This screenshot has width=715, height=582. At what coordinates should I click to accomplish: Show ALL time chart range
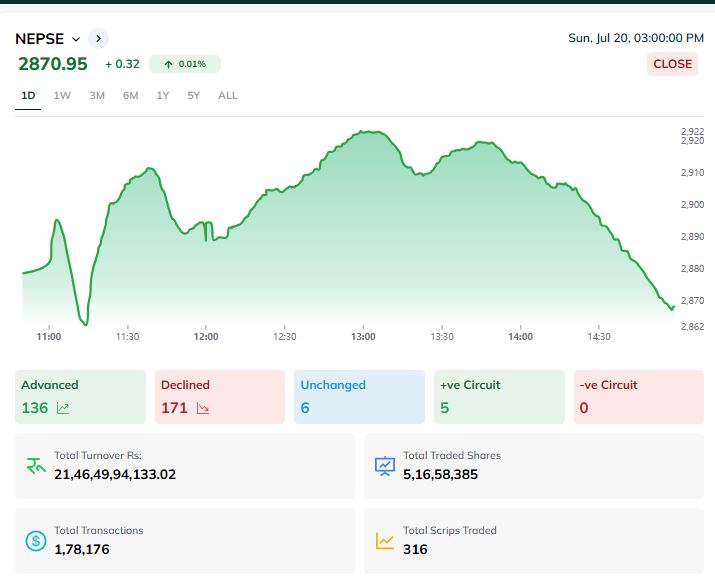click(228, 96)
